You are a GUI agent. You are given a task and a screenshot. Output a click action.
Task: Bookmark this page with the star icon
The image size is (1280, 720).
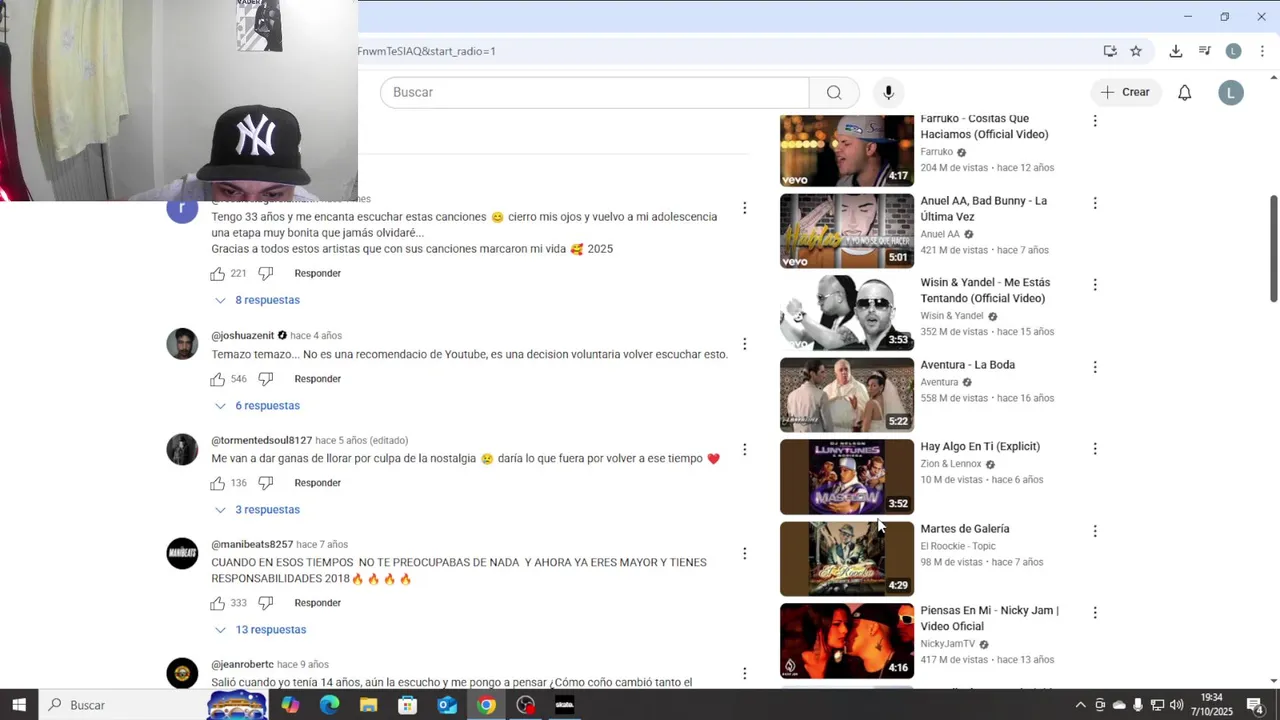(1136, 51)
